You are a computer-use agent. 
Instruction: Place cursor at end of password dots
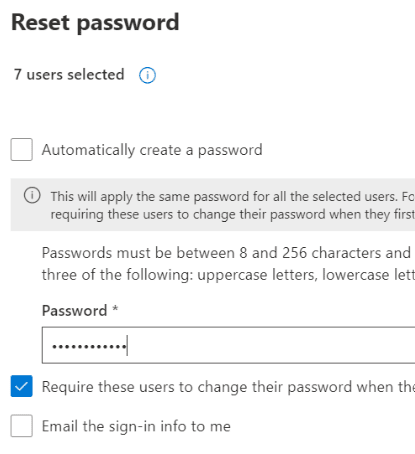coord(127,345)
